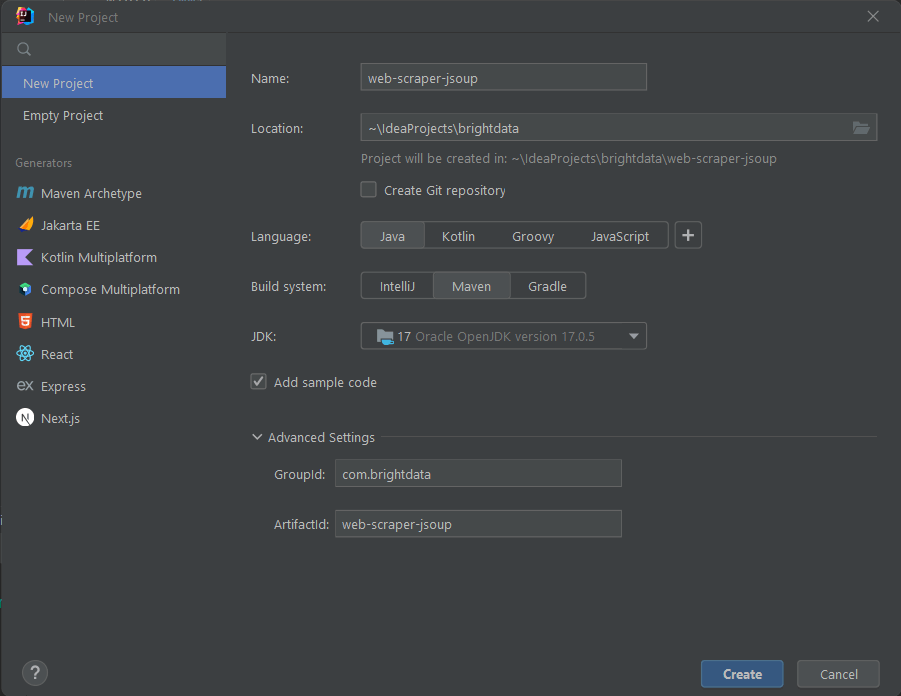Open the JDK version dropdown
The width and height of the screenshot is (901, 696).
[503, 336]
